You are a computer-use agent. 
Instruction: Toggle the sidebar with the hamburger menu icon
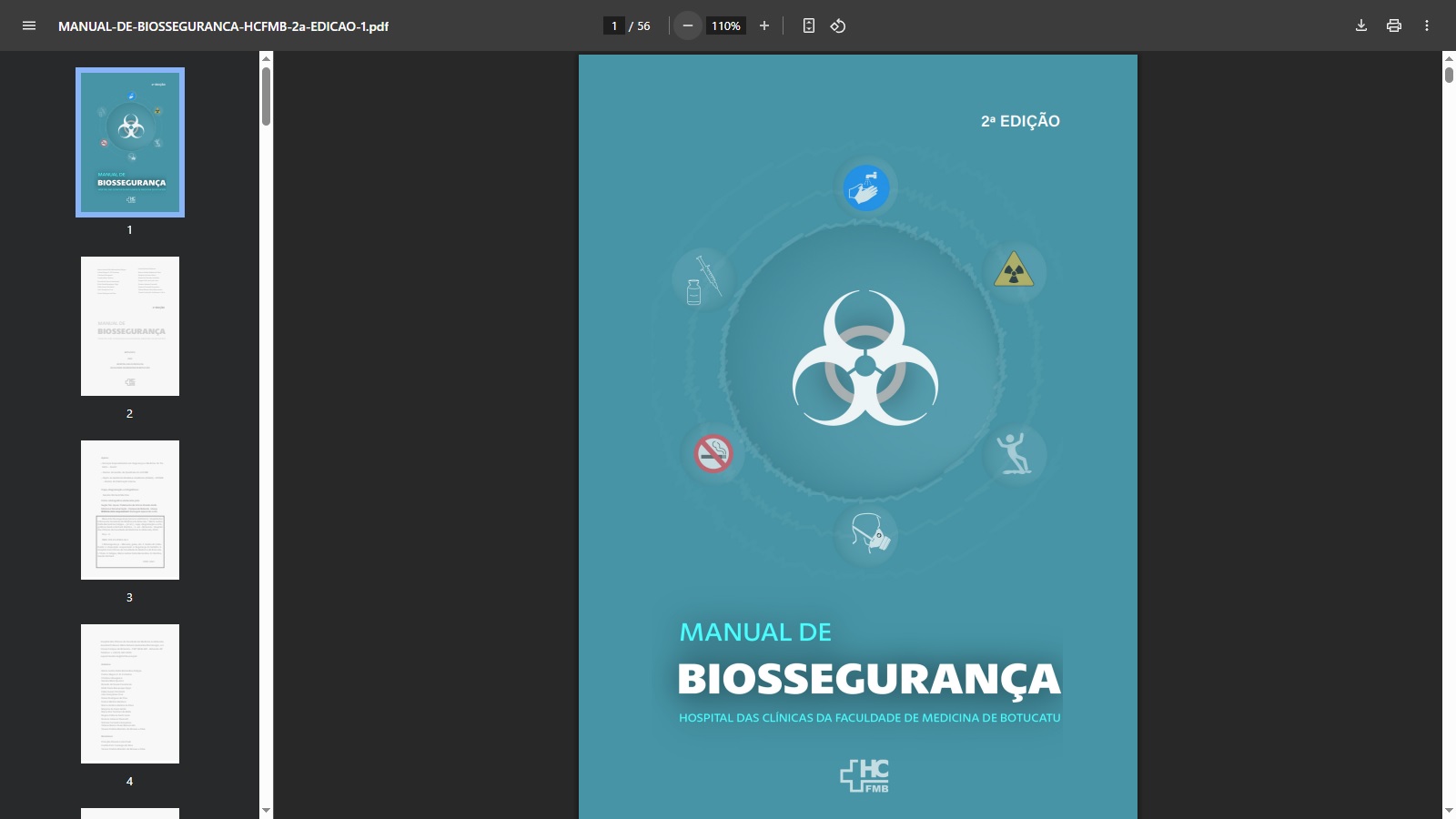coord(29,25)
